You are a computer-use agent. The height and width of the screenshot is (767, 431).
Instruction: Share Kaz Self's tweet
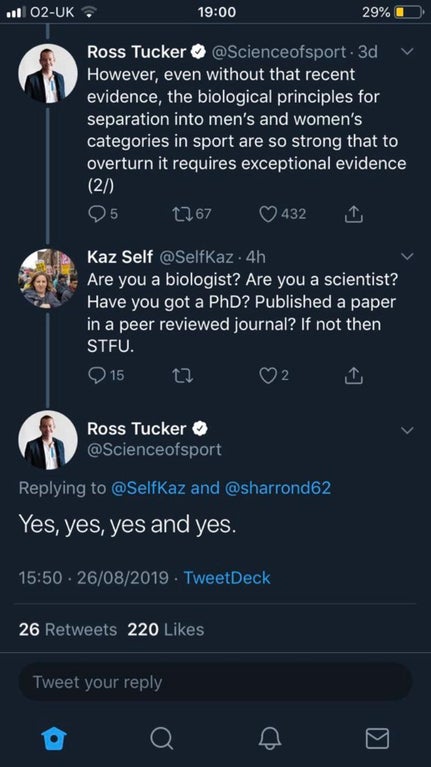pyautogui.click(x=354, y=375)
